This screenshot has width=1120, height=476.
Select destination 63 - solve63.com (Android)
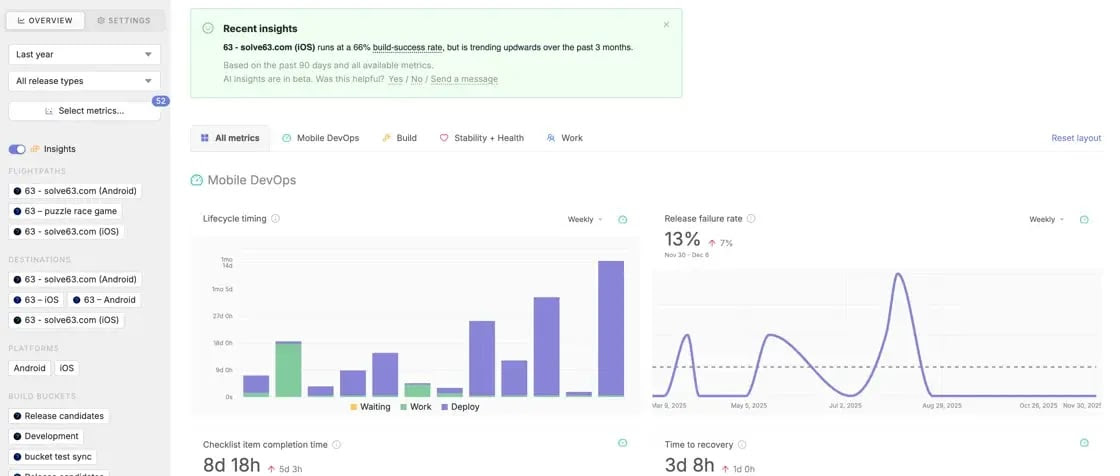click(75, 279)
